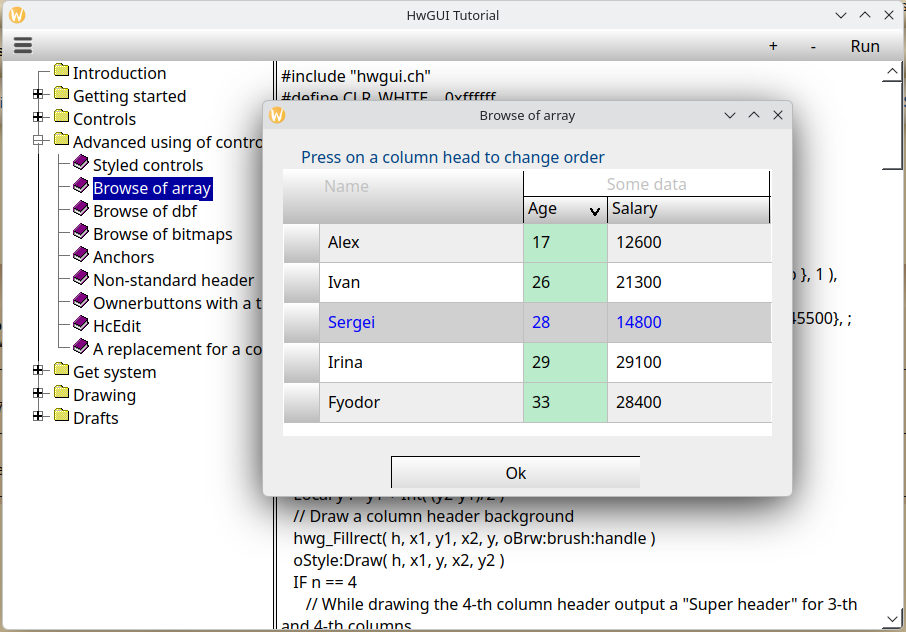This screenshot has width=906, height=632.
Task: Click Run in the toolbar
Action: 865,46
